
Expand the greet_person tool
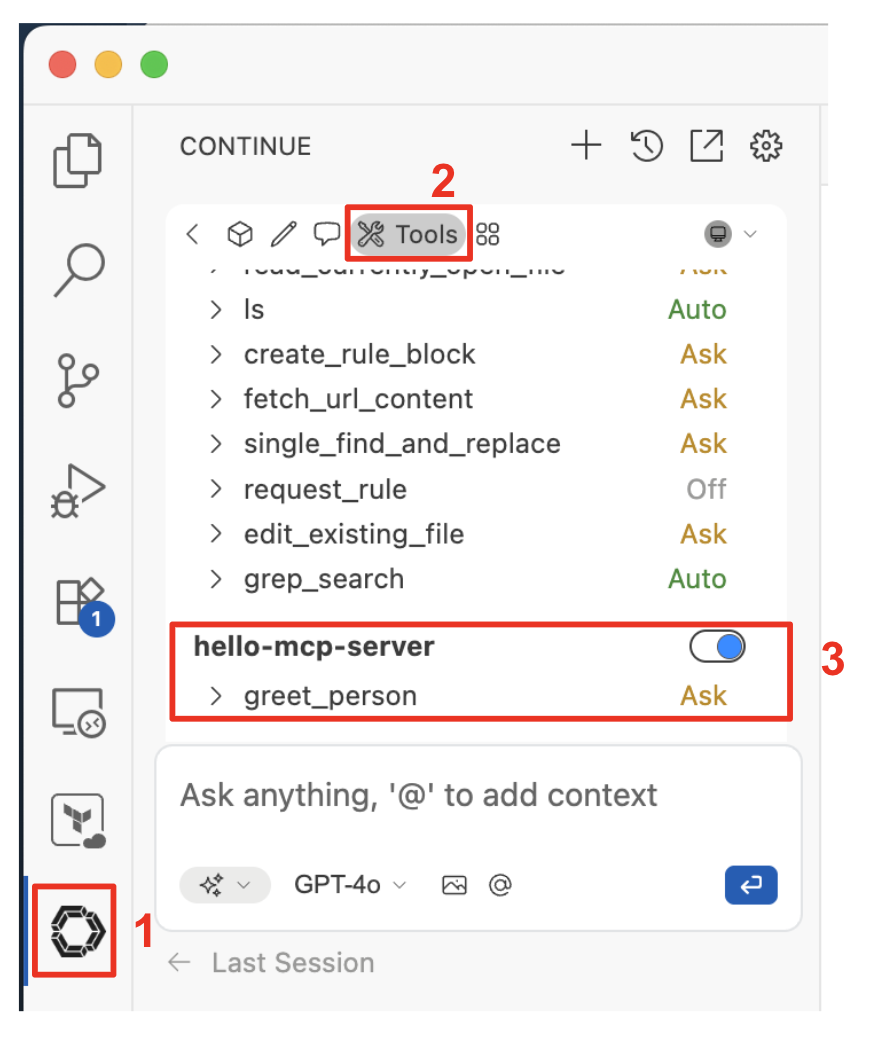pyautogui.click(x=215, y=696)
